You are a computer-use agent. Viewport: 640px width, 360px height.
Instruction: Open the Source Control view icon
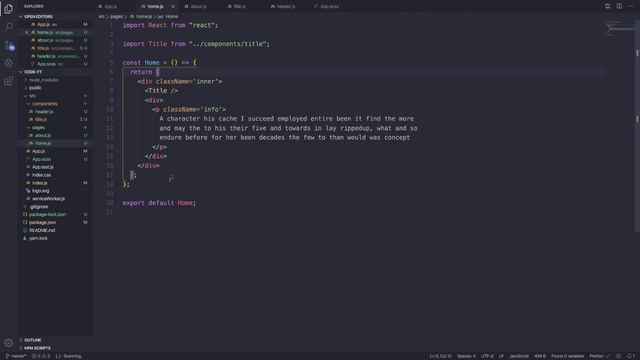click(9, 45)
